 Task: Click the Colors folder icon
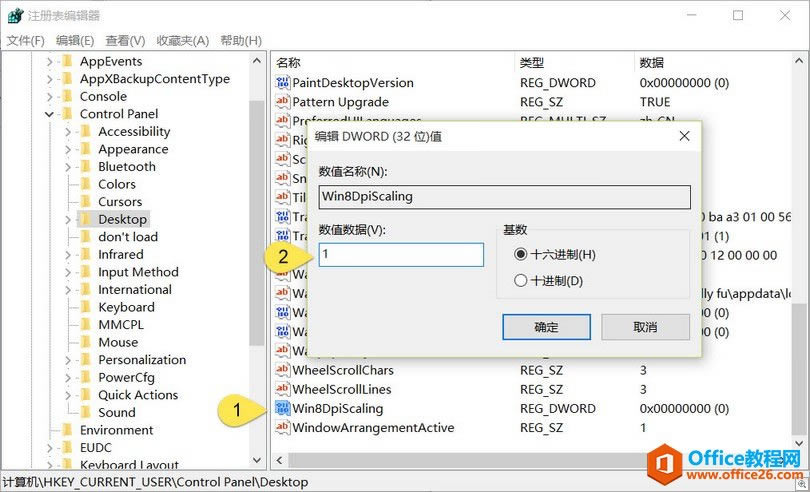click(x=86, y=184)
